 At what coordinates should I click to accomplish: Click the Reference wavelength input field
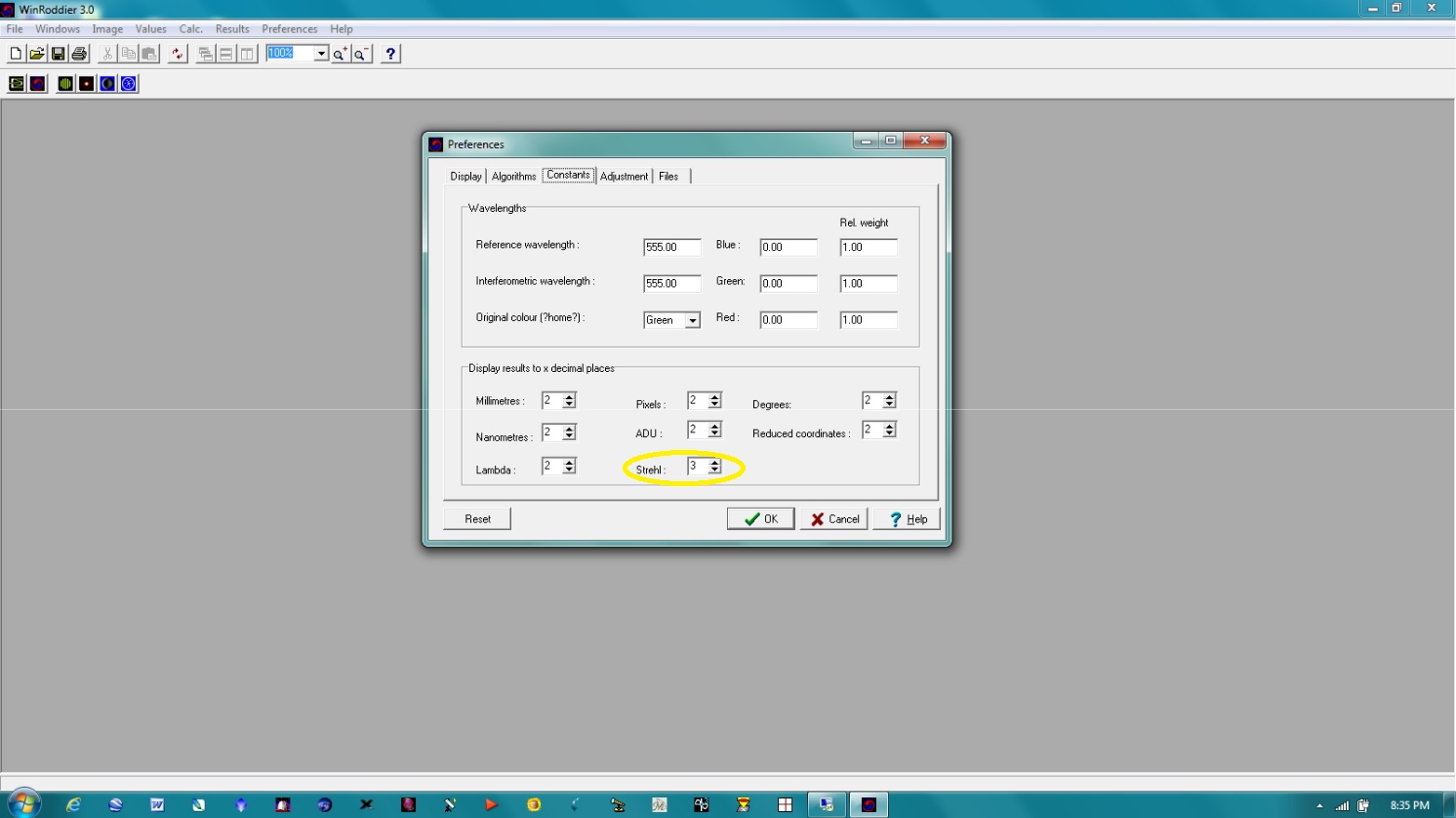pyautogui.click(x=671, y=248)
